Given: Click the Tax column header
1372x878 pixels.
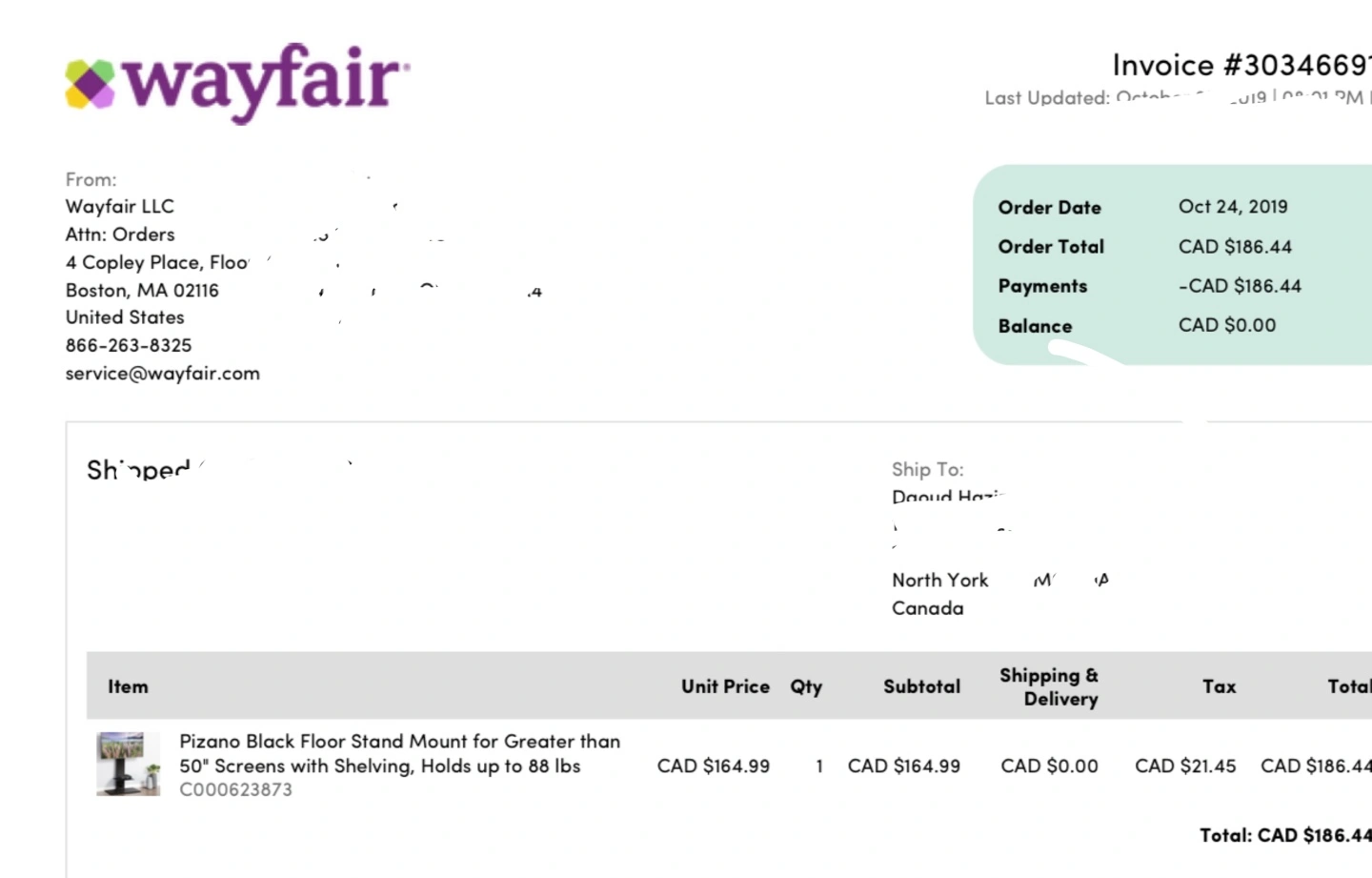Looking at the screenshot, I should [x=1219, y=686].
